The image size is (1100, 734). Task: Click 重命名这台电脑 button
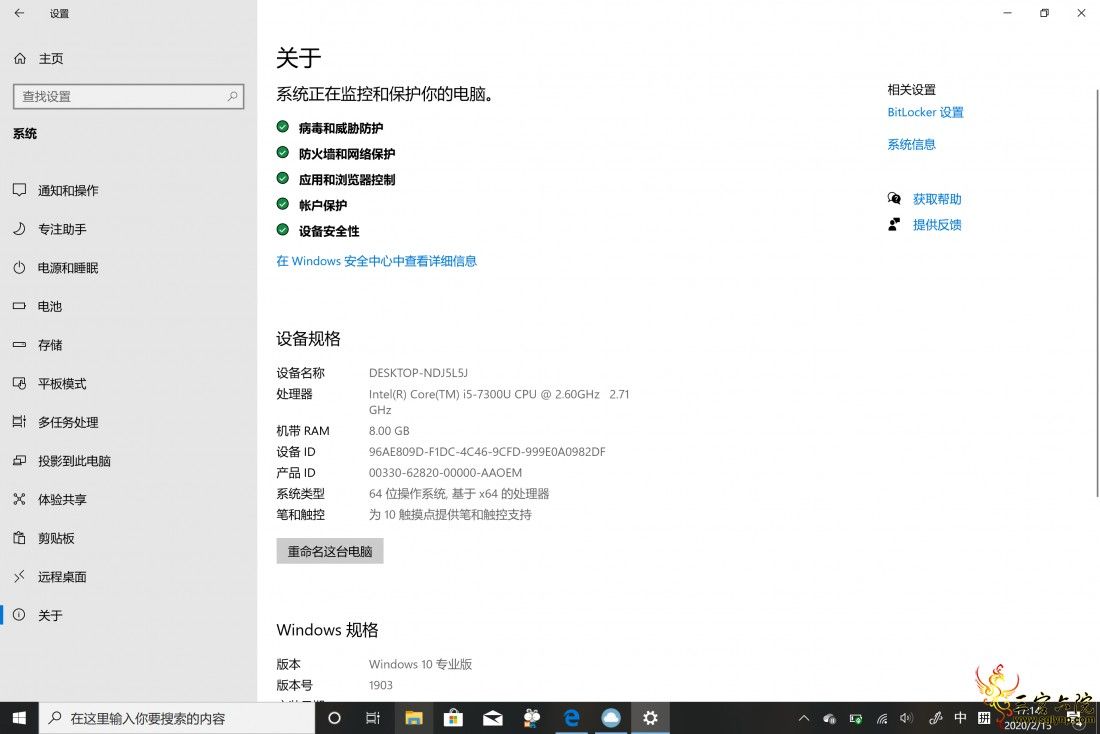pyautogui.click(x=330, y=552)
